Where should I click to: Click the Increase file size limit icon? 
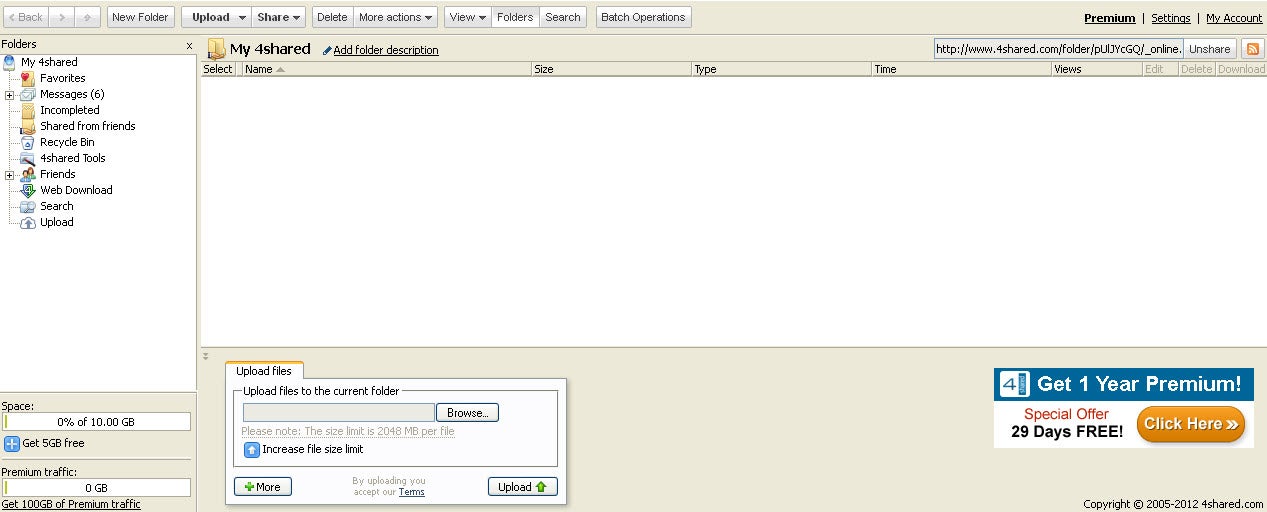coord(252,450)
